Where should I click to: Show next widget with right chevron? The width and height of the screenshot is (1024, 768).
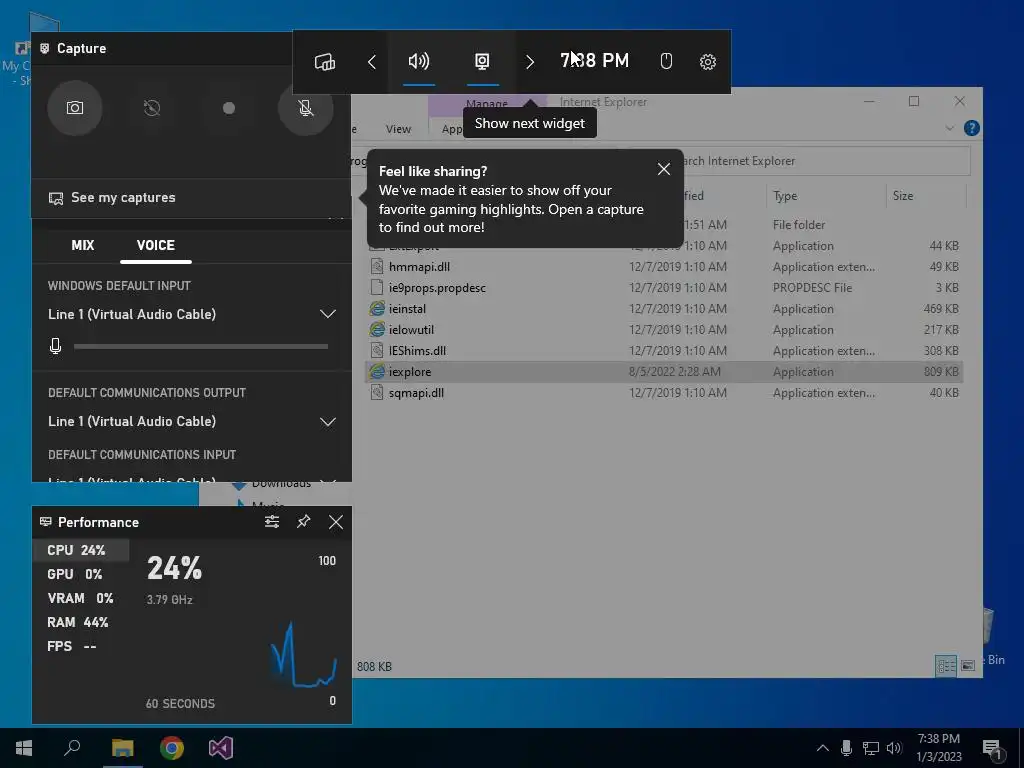tap(530, 61)
